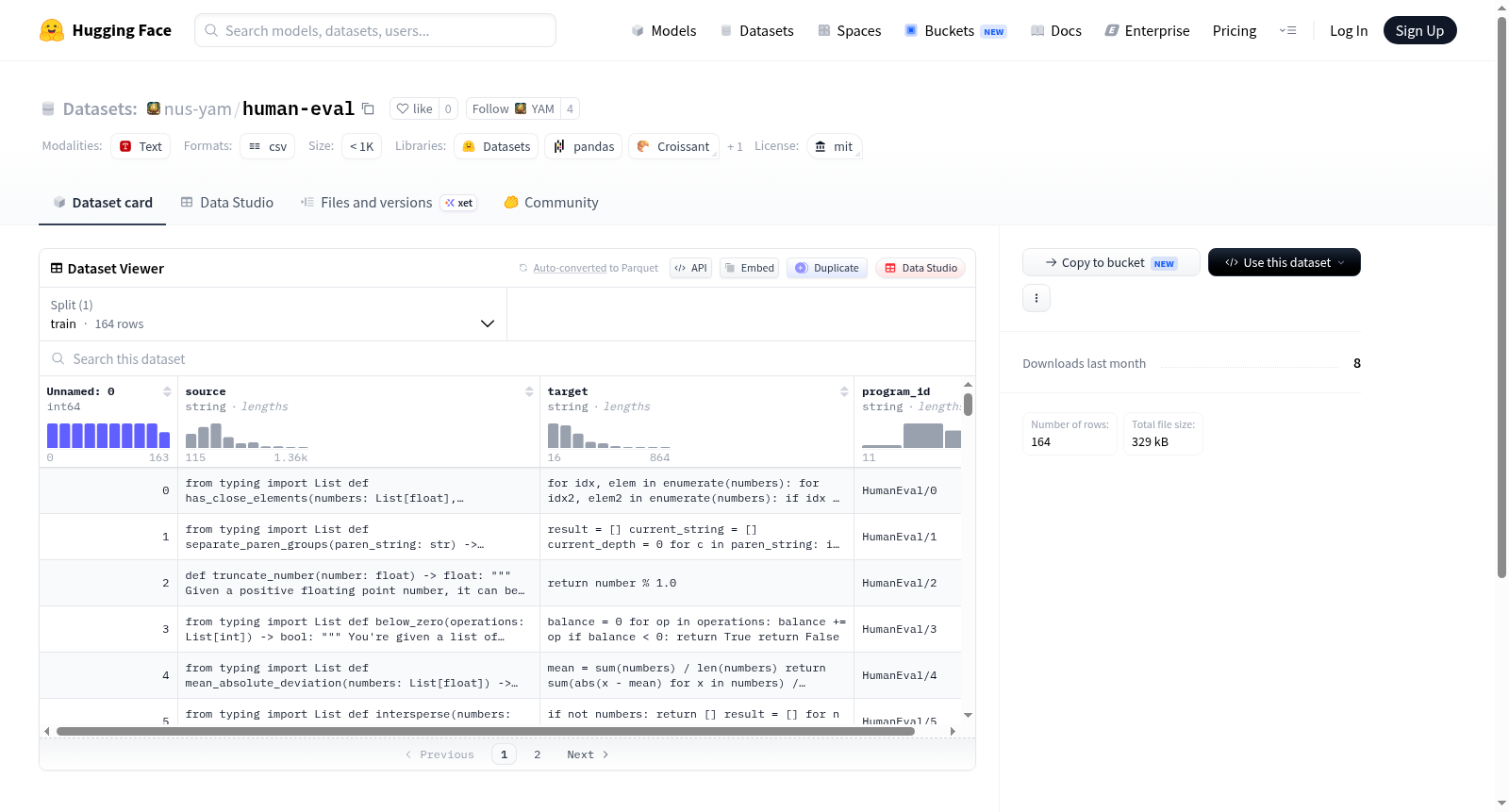
Task: Switch to the Dataset card tab
Action: point(102,203)
